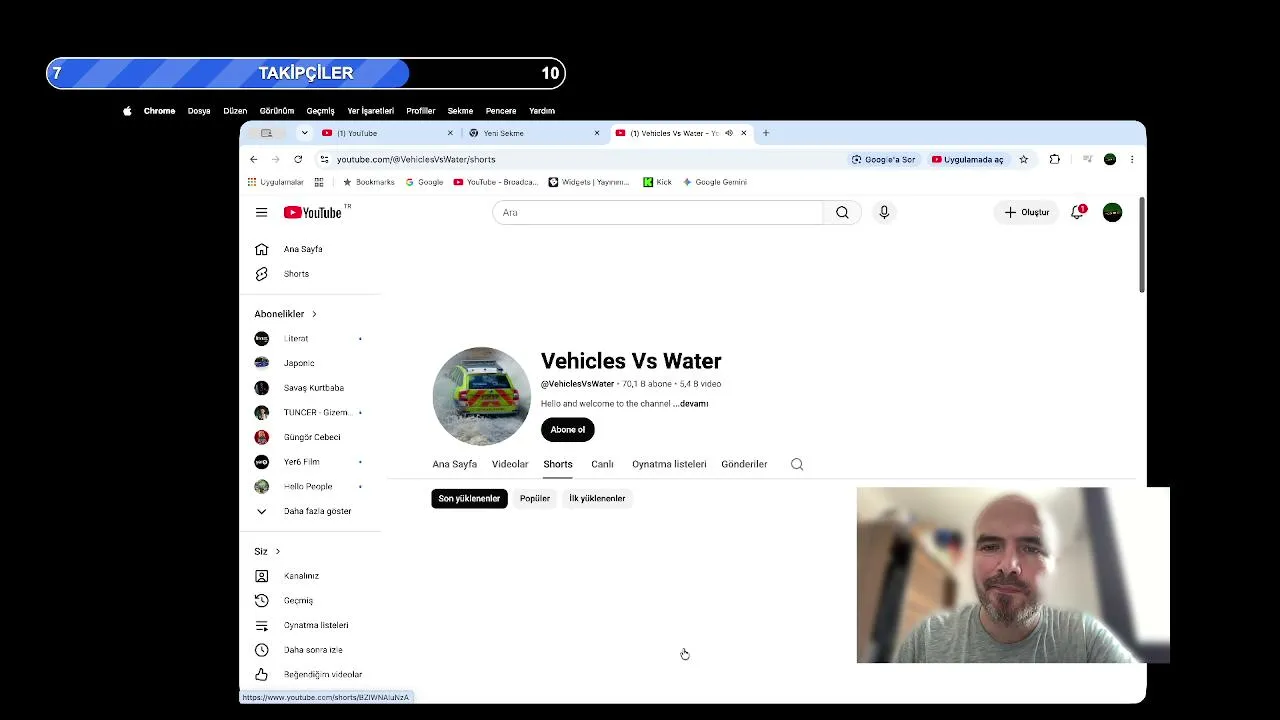
Task: Start voice search with the microphone icon
Action: click(x=884, y=212)
